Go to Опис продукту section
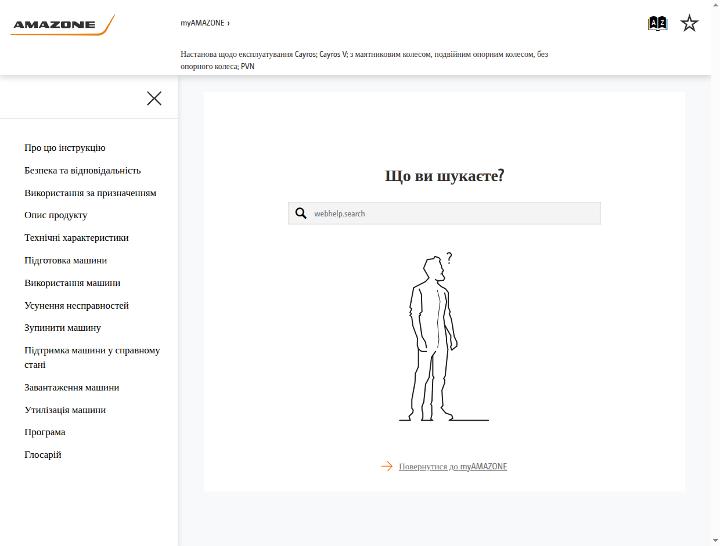The height and width of the screenshot is (546, 720). [56, 215]
